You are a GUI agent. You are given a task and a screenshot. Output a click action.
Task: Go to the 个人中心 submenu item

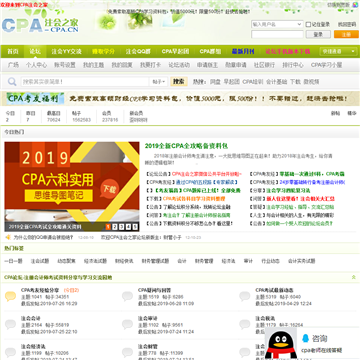(x=36, y=65)
